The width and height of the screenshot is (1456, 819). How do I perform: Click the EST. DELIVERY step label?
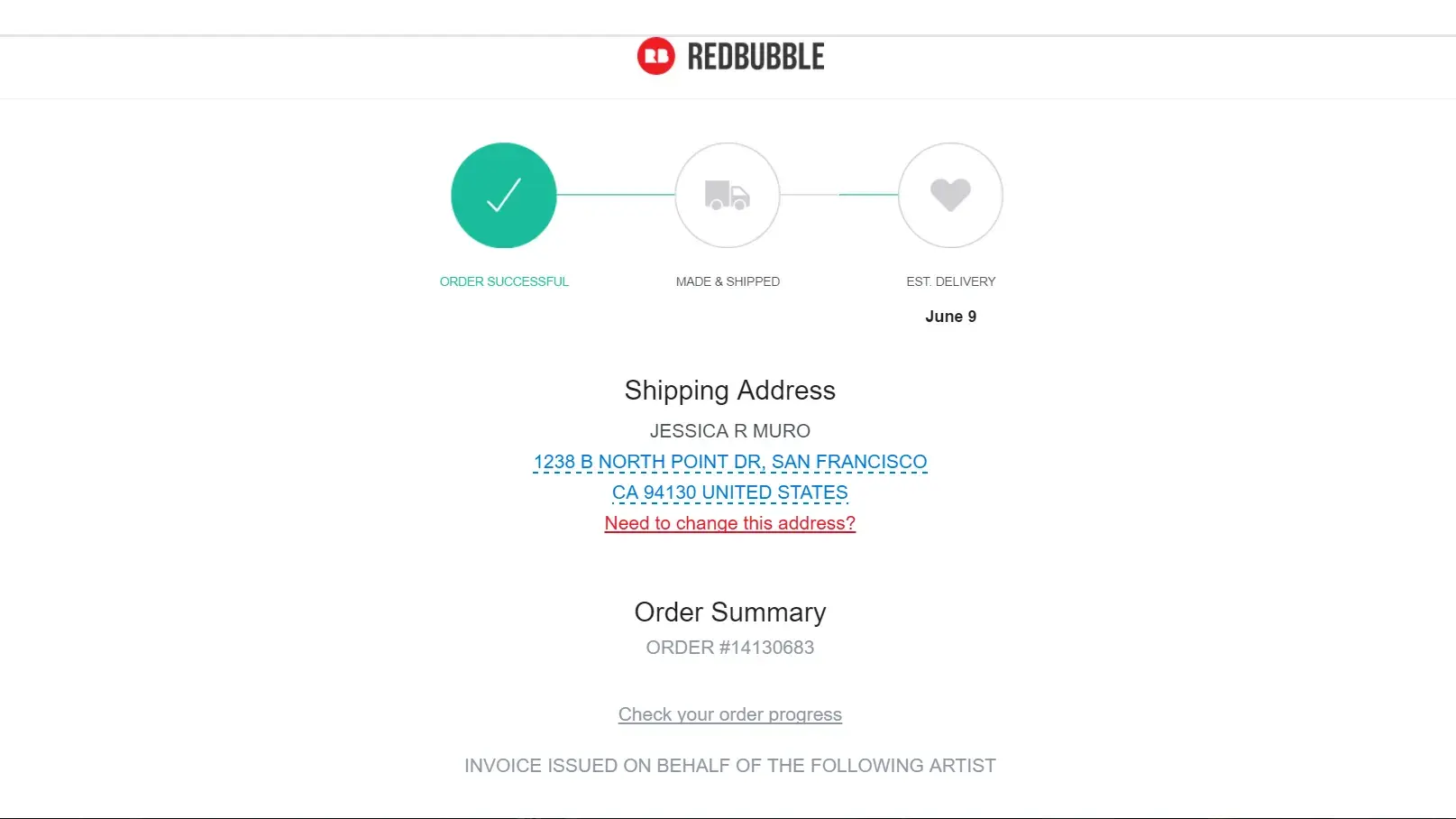click(950, 281)
